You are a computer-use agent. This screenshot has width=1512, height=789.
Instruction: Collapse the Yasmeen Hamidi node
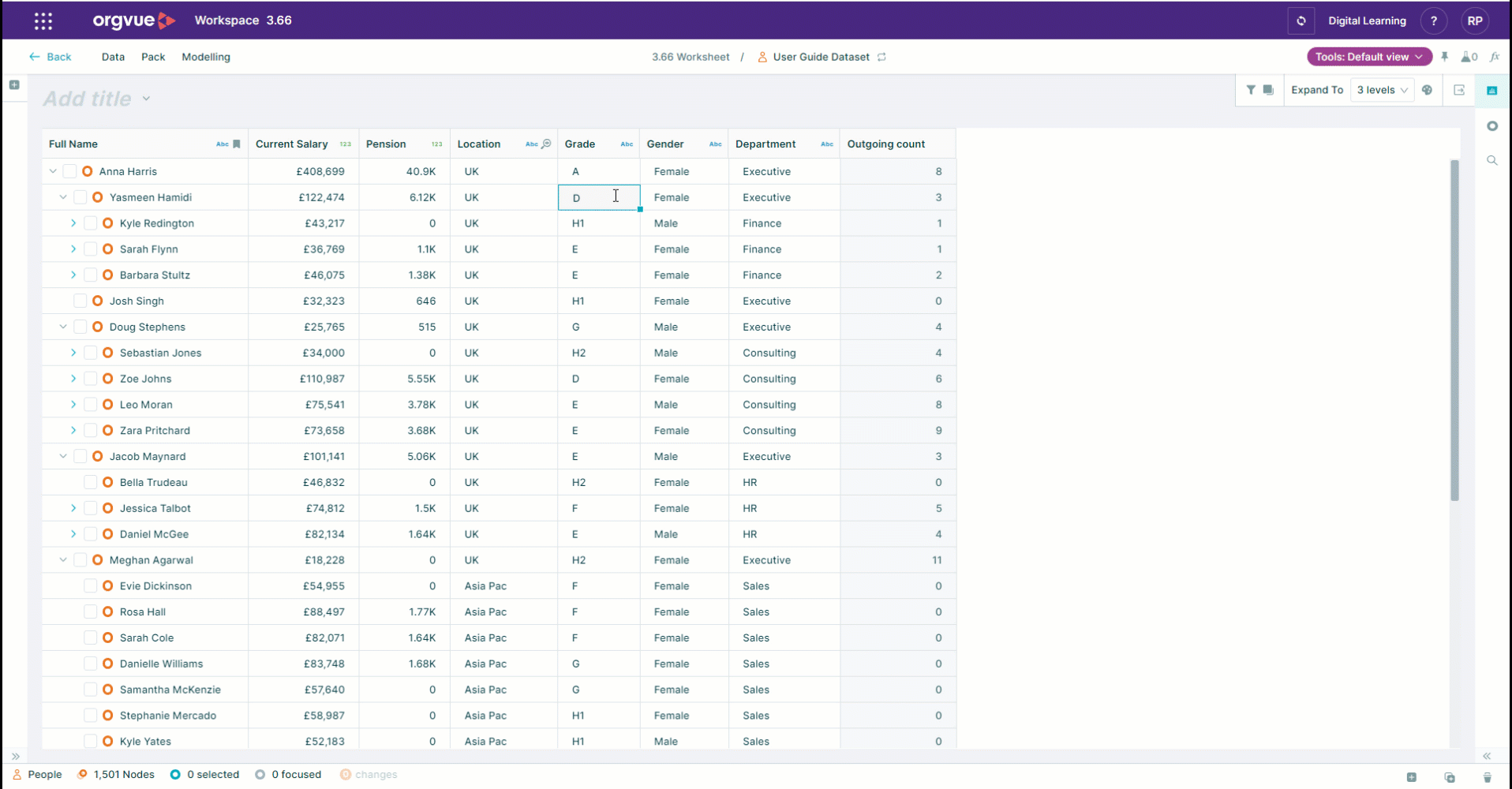tap(63, 197)
